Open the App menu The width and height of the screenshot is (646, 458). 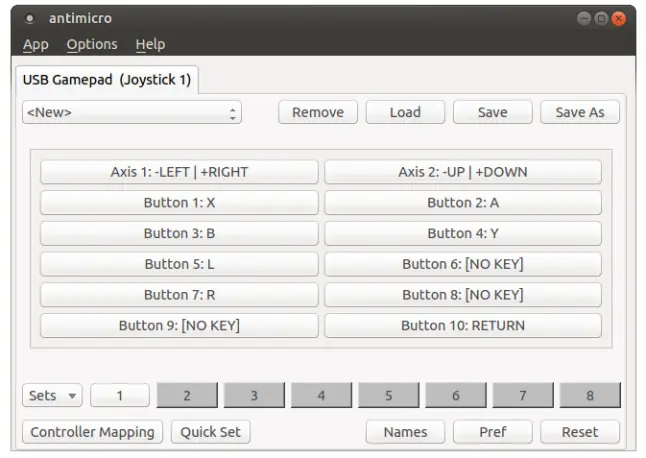click(35, 44)
